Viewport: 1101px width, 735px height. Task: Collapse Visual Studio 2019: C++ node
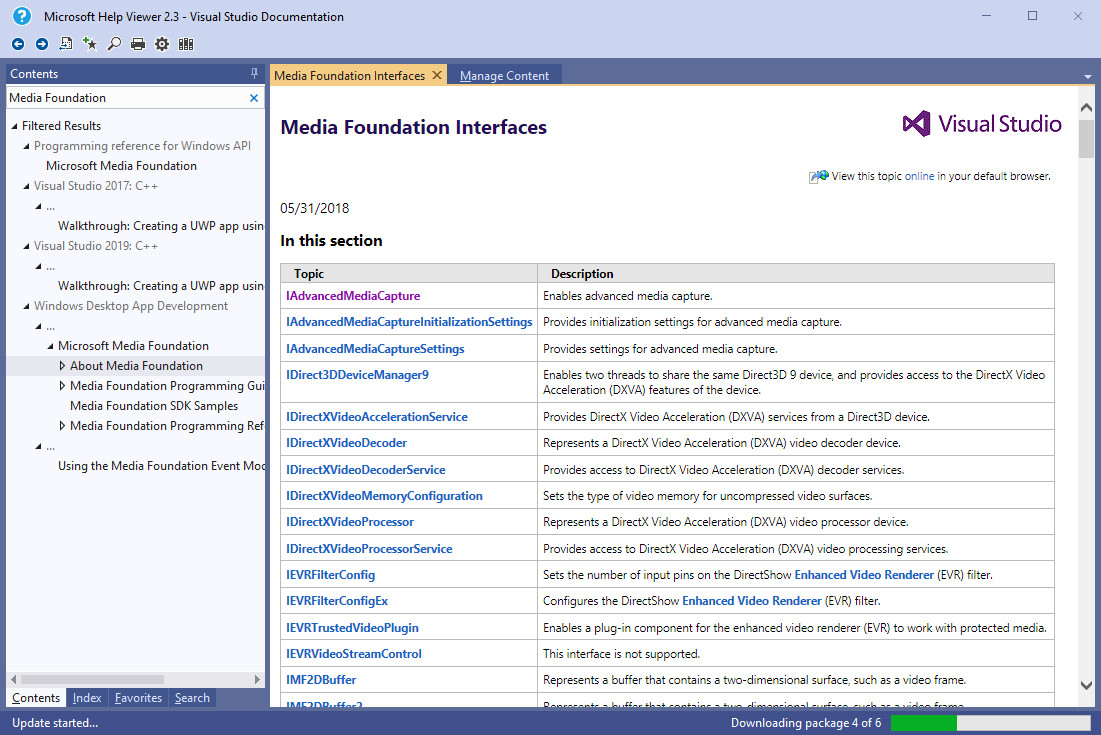26,246
